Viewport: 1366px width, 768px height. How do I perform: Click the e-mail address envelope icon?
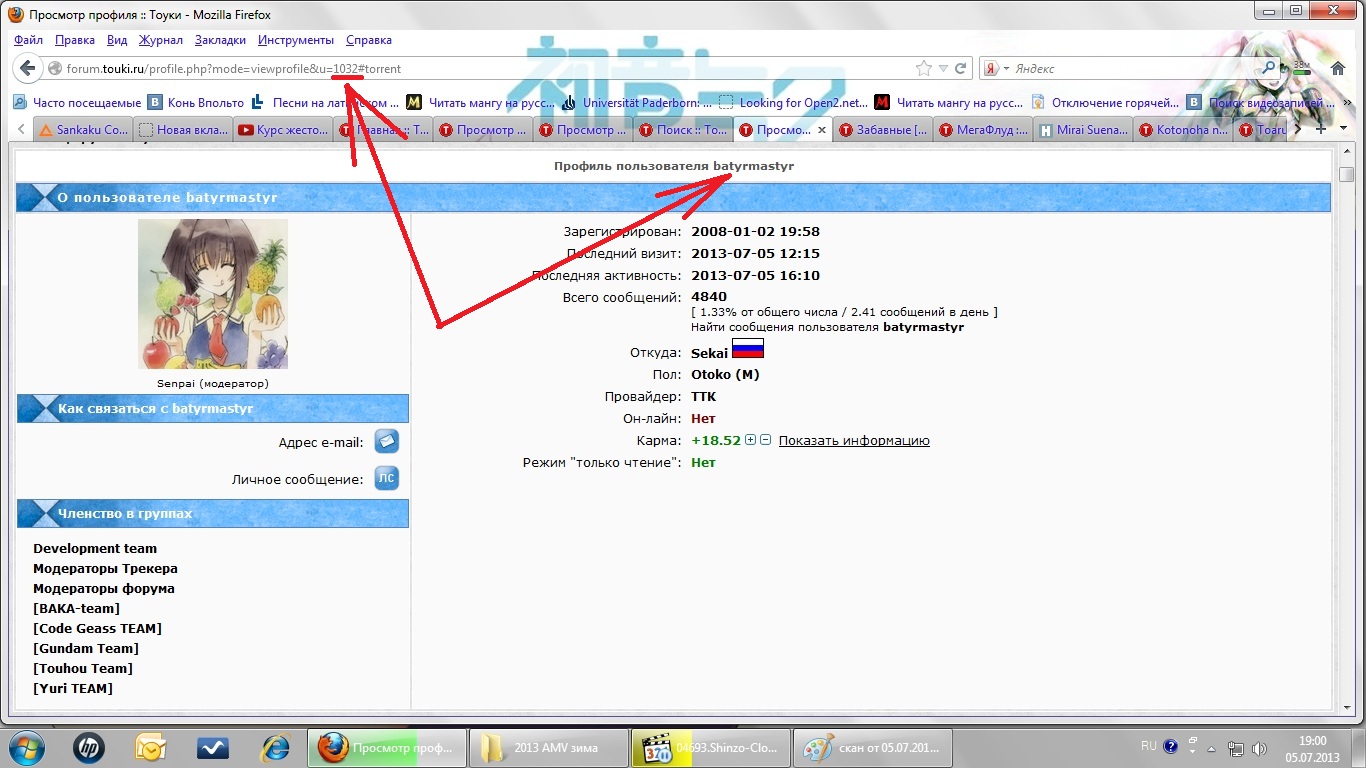click(386, 441)
